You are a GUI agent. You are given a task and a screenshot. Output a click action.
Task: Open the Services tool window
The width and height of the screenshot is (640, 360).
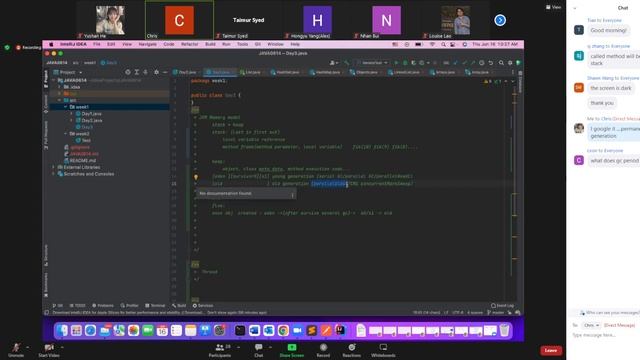[x=203, y=305]
